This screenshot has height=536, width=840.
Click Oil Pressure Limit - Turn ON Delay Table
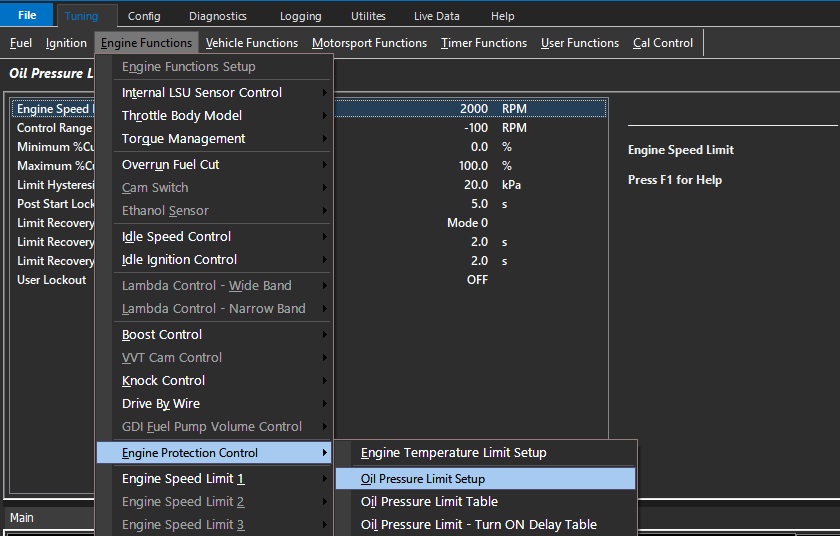point(478,525)
